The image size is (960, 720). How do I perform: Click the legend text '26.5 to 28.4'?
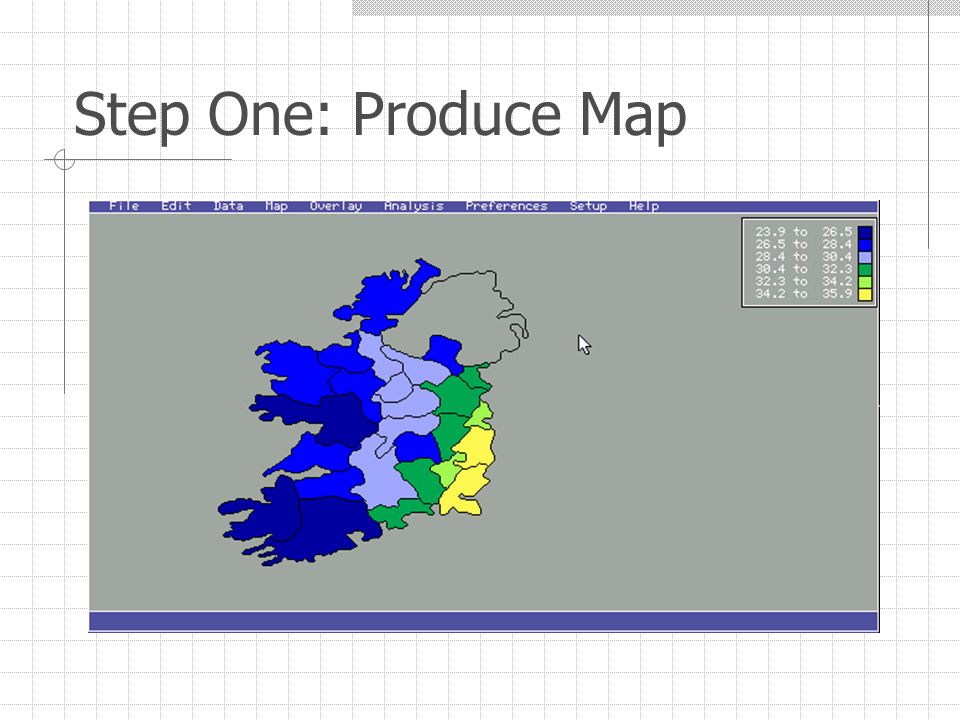(x=804, y=244)
